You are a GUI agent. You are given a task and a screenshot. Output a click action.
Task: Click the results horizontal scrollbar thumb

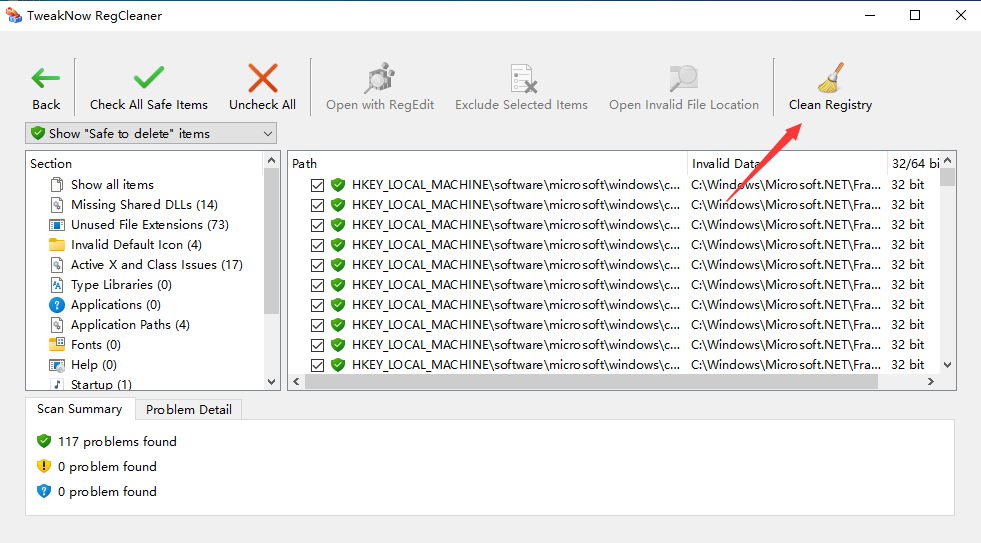[591, 382]
